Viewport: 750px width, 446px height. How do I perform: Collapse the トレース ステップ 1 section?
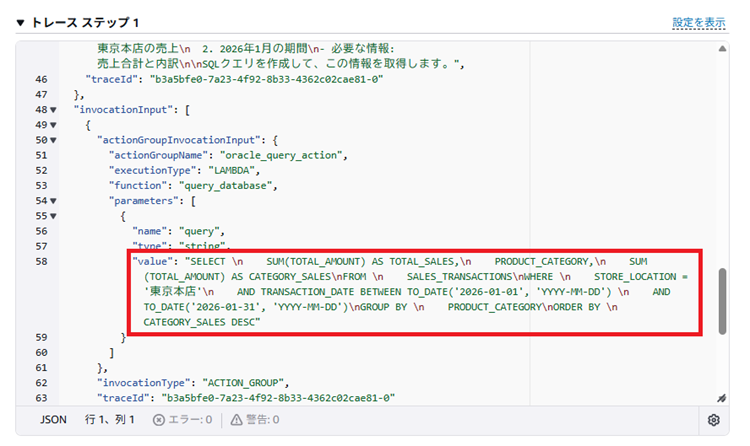point(21,22)
